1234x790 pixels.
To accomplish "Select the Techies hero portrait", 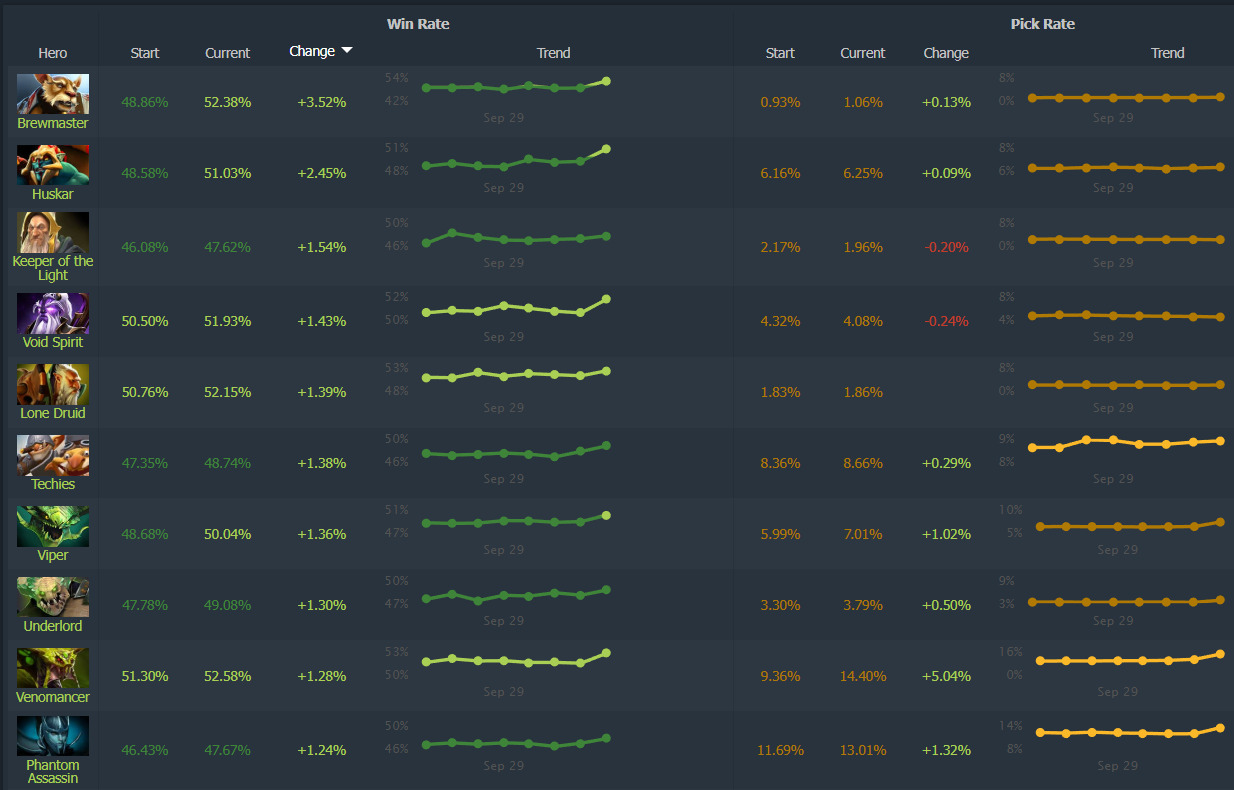I will click(53, 455).
